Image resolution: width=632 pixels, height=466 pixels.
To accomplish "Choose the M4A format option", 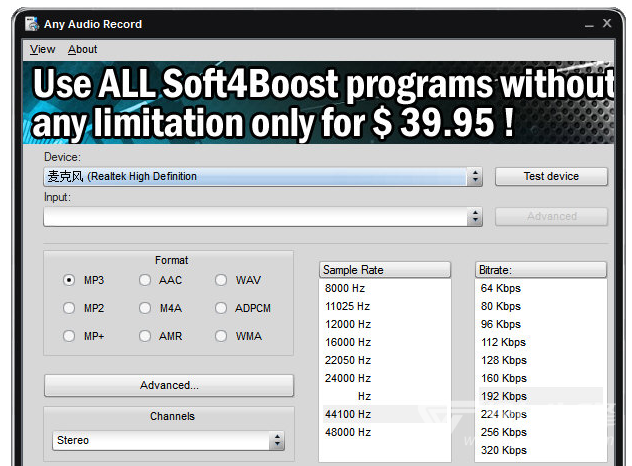I will [145, 308].
